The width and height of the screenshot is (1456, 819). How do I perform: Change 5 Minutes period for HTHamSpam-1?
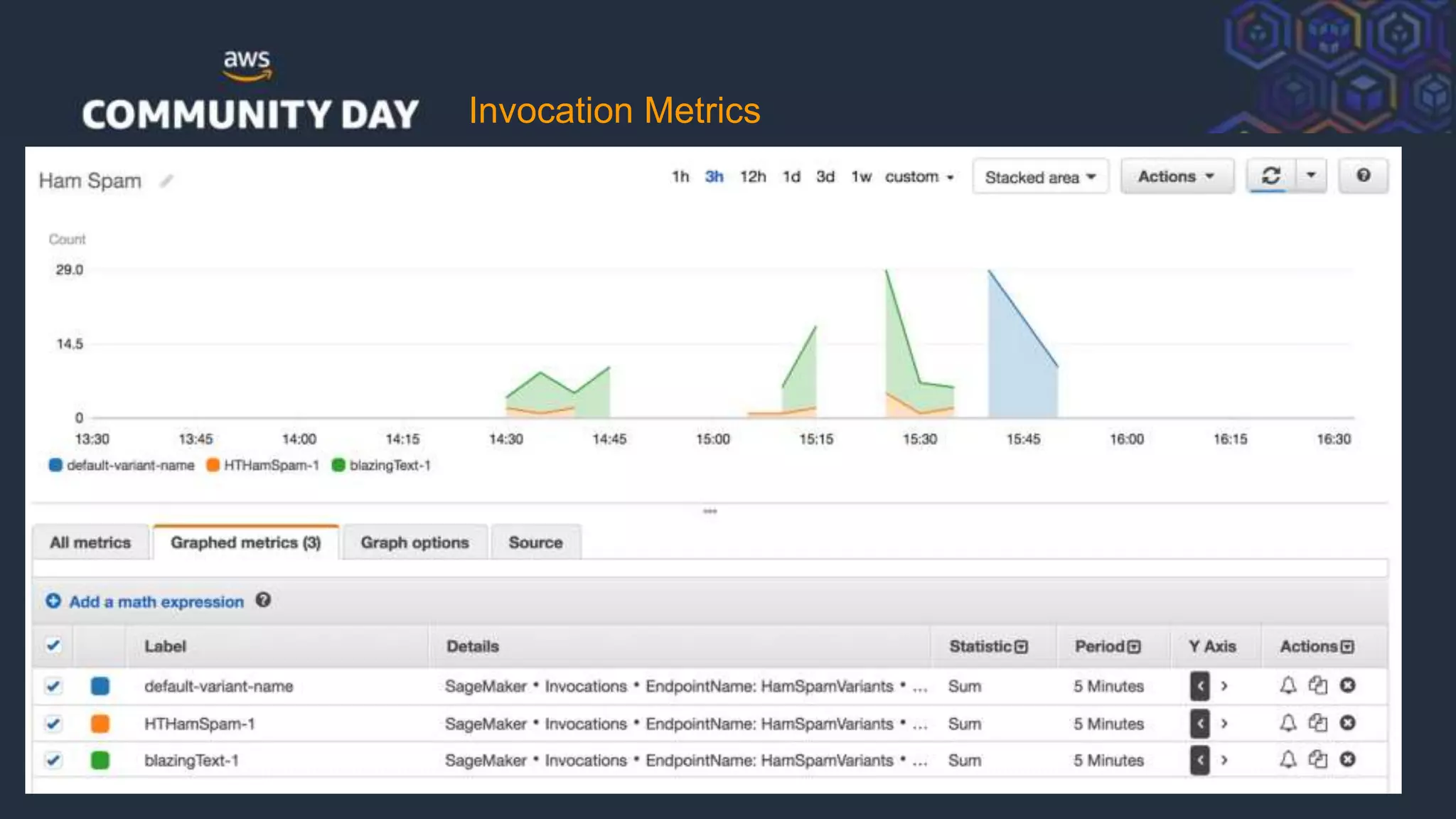[1108, 724]
